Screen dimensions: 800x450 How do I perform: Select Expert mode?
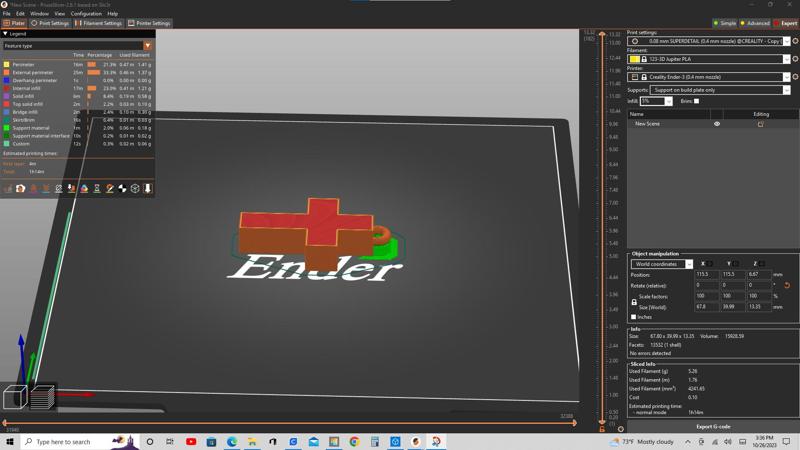tap(786, 23)
